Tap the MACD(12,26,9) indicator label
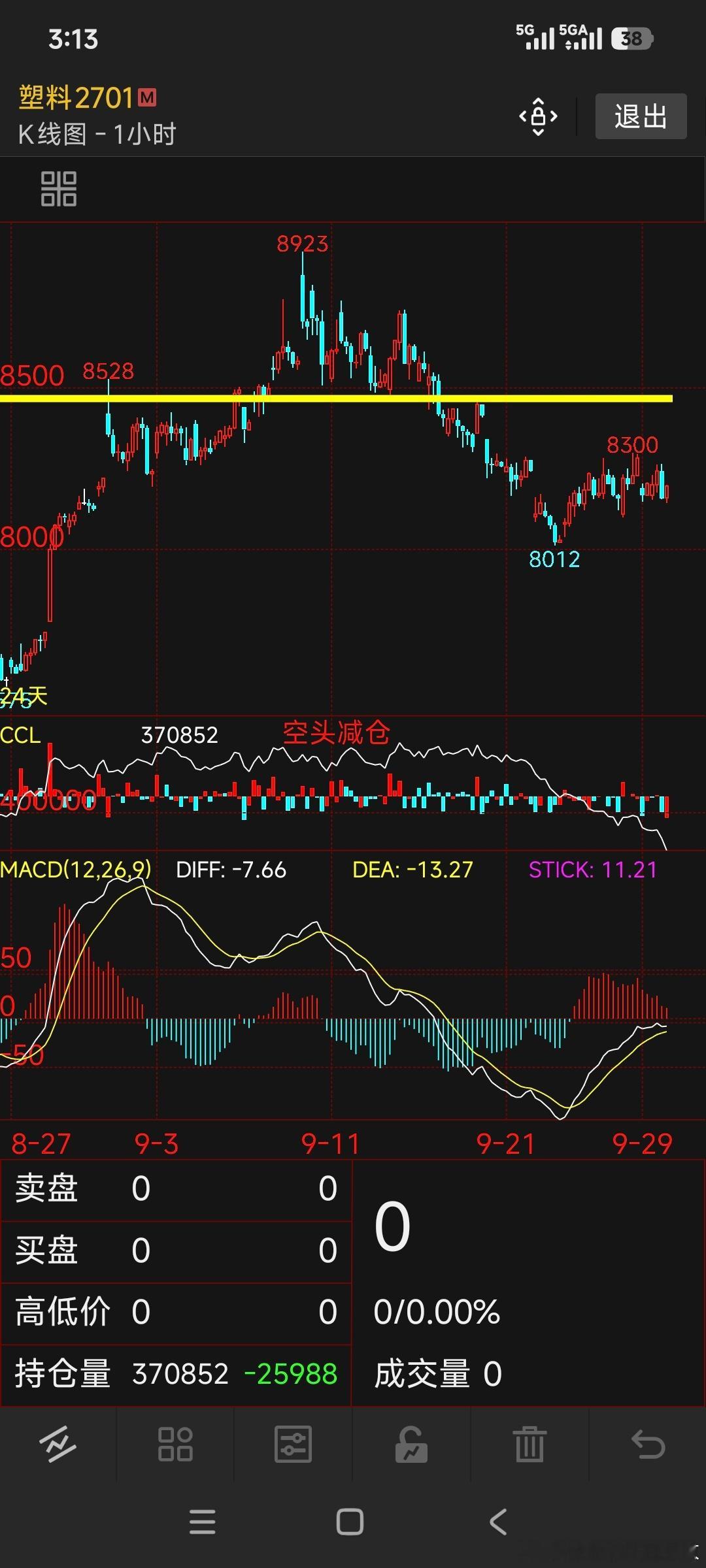The width and height of the screenshot is (706, 1568). pos(76,870)
